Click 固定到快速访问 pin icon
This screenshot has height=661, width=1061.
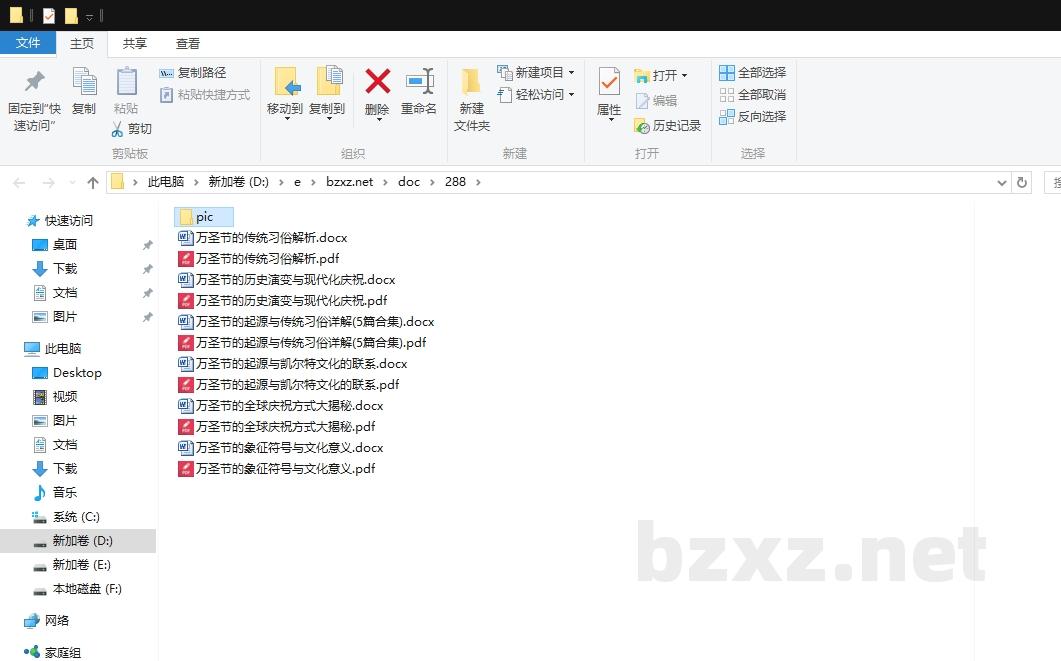[33, 86]
